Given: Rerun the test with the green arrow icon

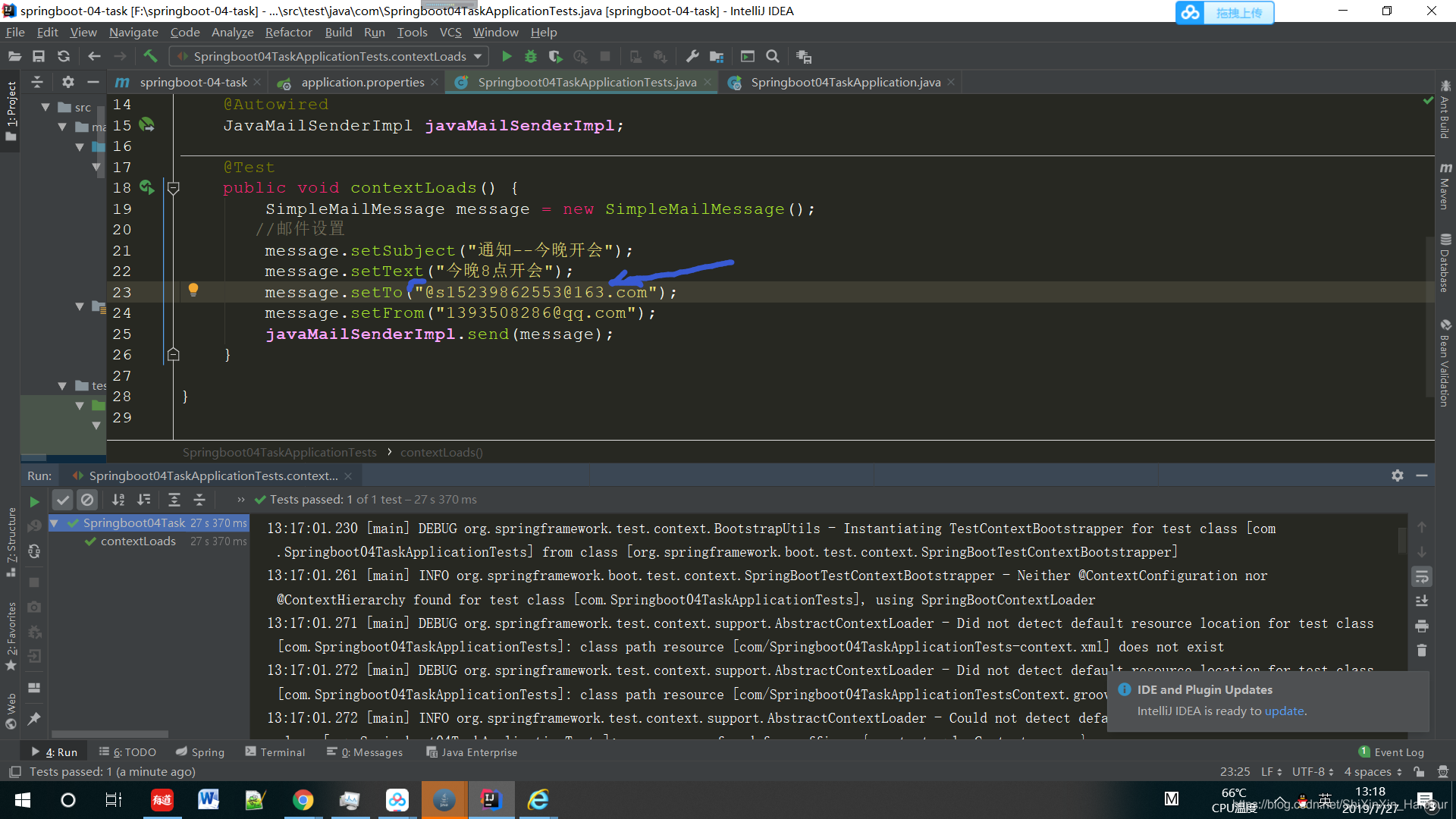Looking at the screenshot, I should (x=33, y=500).
